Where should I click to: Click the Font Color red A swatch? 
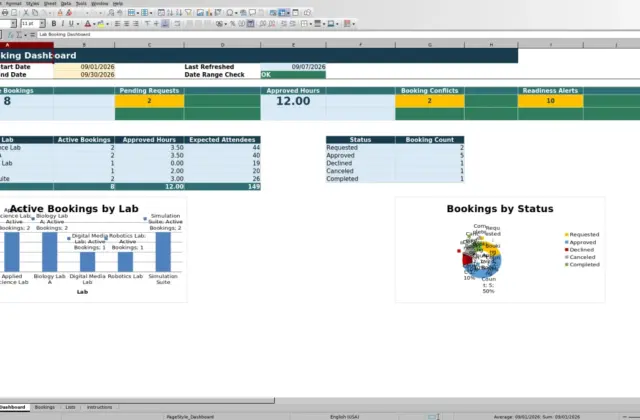click(x=87, y=24)
